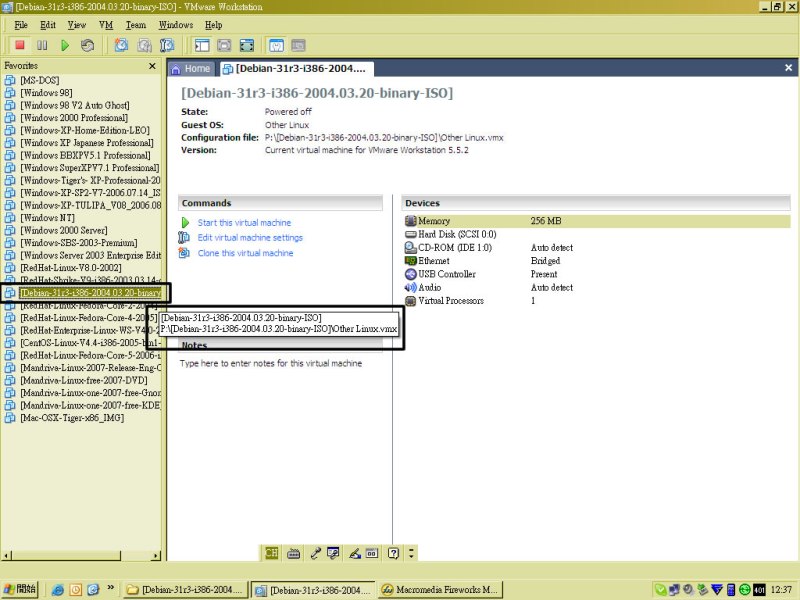Open the Edit menu

(48, 25)
